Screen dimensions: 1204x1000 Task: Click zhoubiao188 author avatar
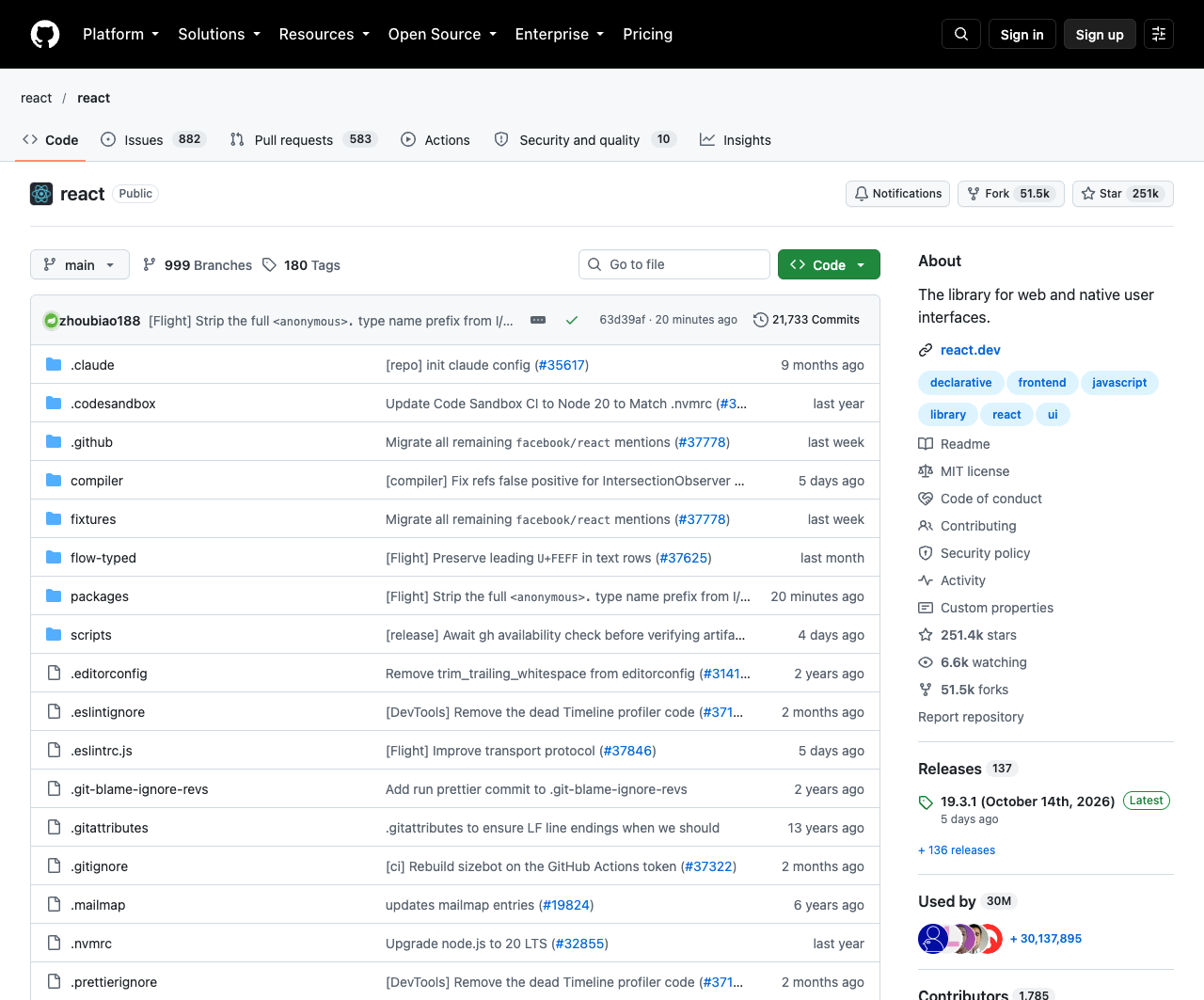coord(51,321)
